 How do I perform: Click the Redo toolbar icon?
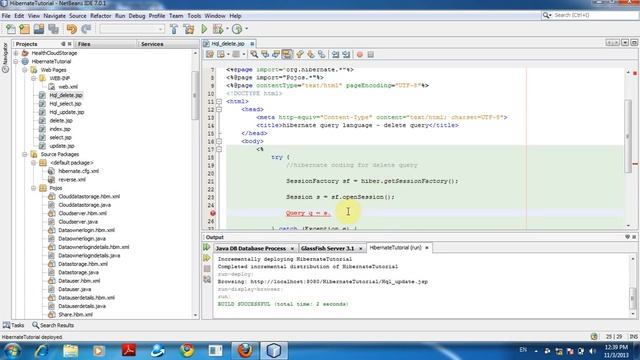point(86,29)
